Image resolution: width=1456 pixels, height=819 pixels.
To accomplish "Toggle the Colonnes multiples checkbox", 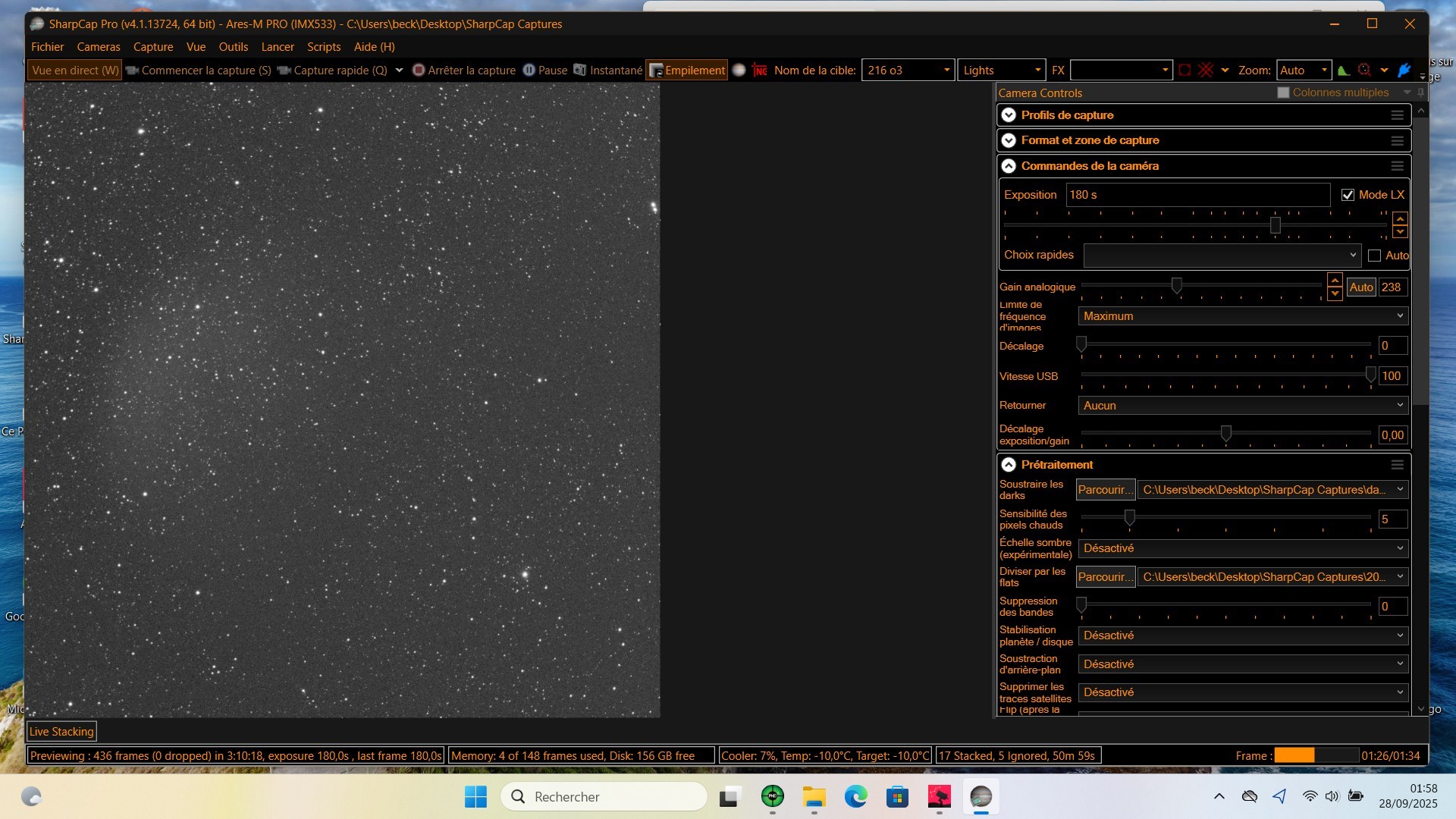I will coord(1283,93).
